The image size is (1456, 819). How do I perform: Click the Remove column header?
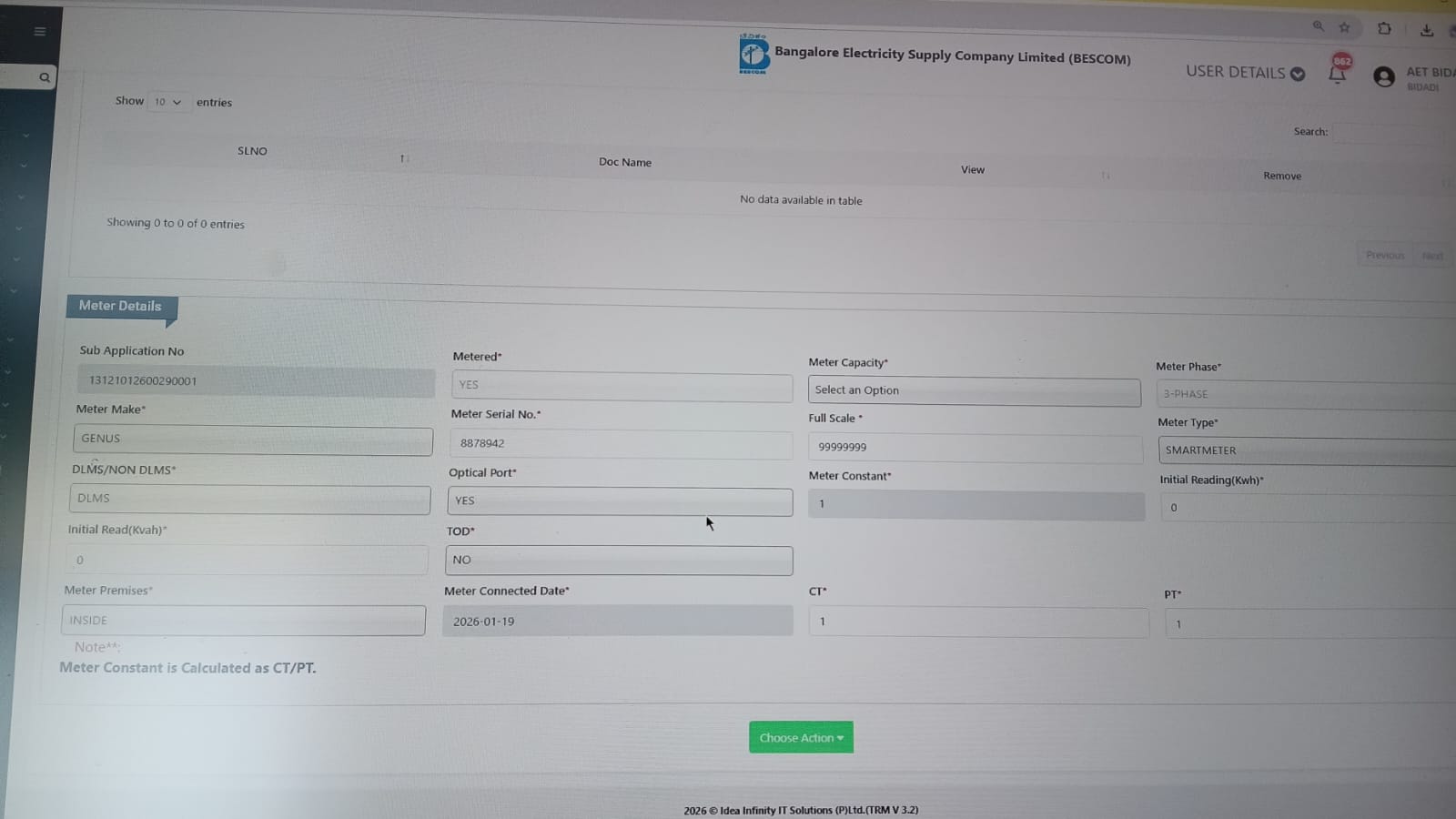pos(1282,176)
